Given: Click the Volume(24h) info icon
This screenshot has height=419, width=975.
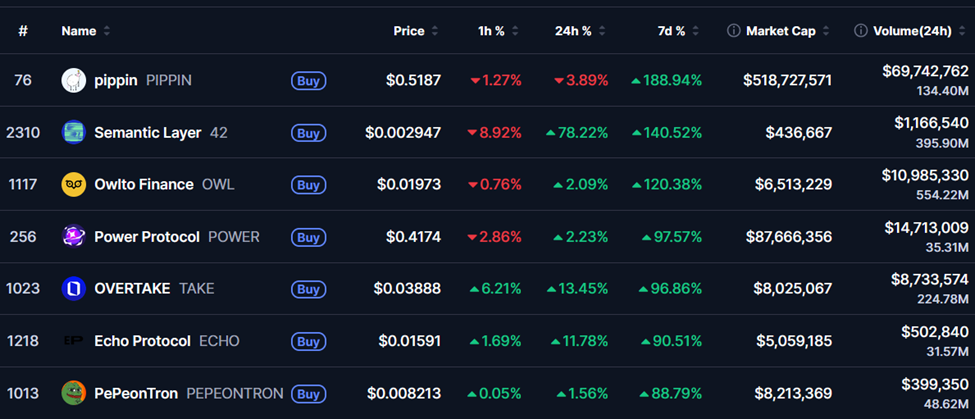Looking at the screenshot, I should click(x=860, y=31).
